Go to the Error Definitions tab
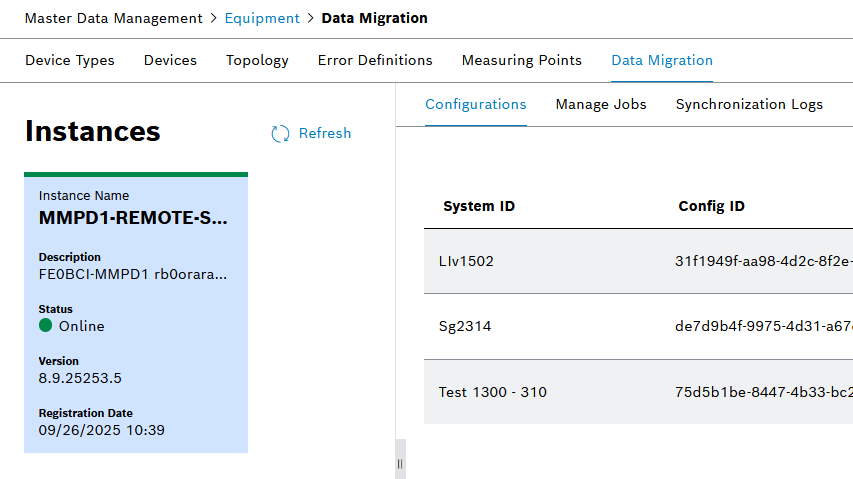 pos(375,60)
